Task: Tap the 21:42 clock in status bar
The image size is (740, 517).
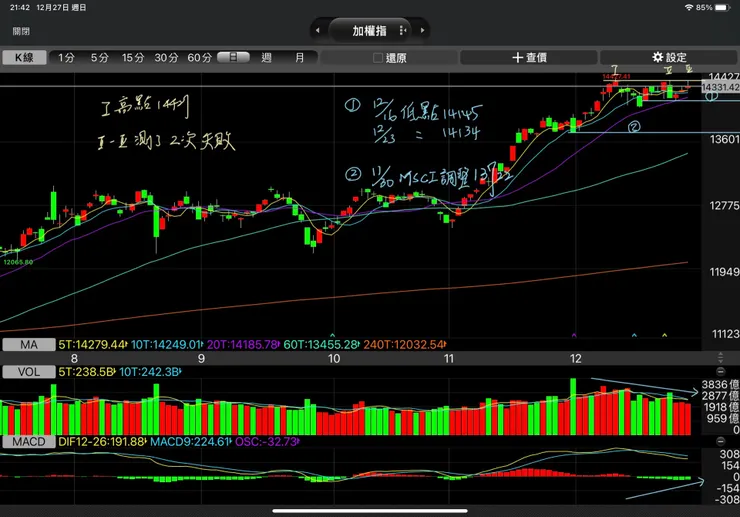Action: point(20,8)
